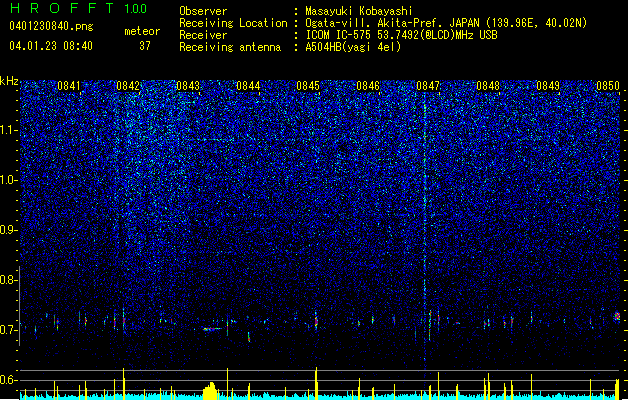This screenshot has width=629, height=400.
Task: Click the bright meteor echo blob under 0850
Action: pyautogui.click(x=617, y=317)
